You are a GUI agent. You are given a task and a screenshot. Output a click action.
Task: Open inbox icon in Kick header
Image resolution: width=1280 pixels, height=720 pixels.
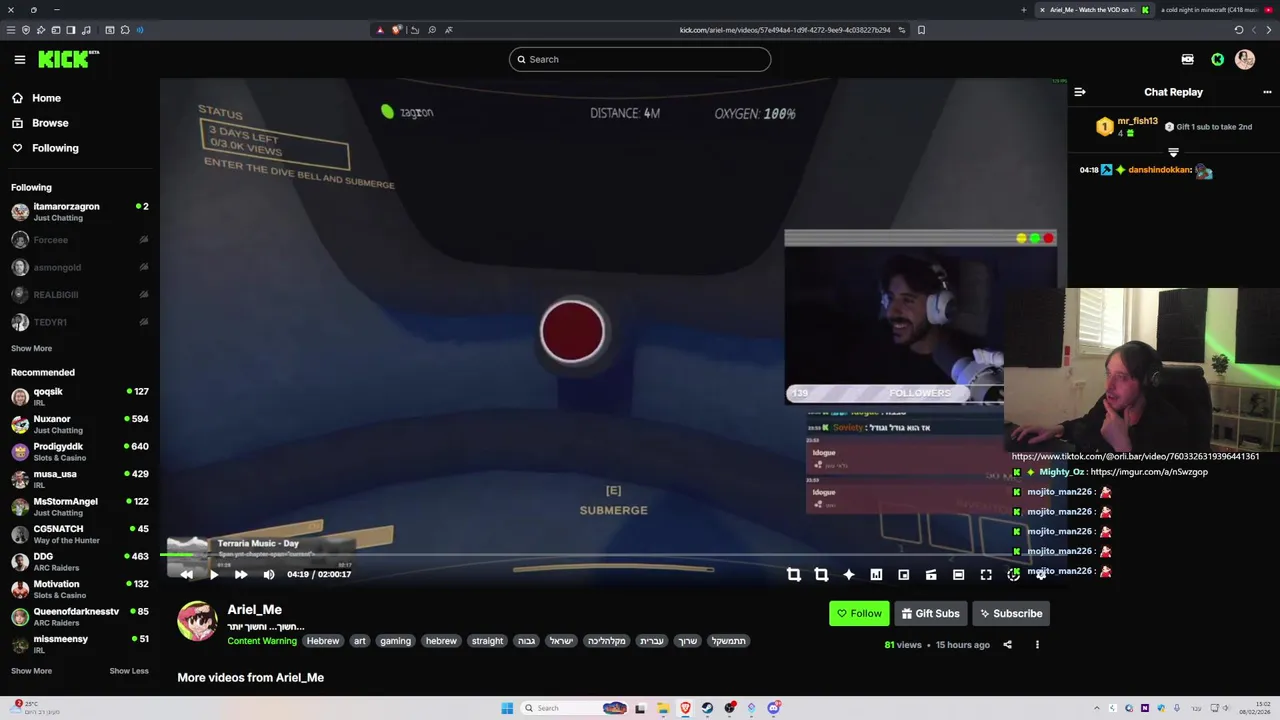click(1188, 60)
